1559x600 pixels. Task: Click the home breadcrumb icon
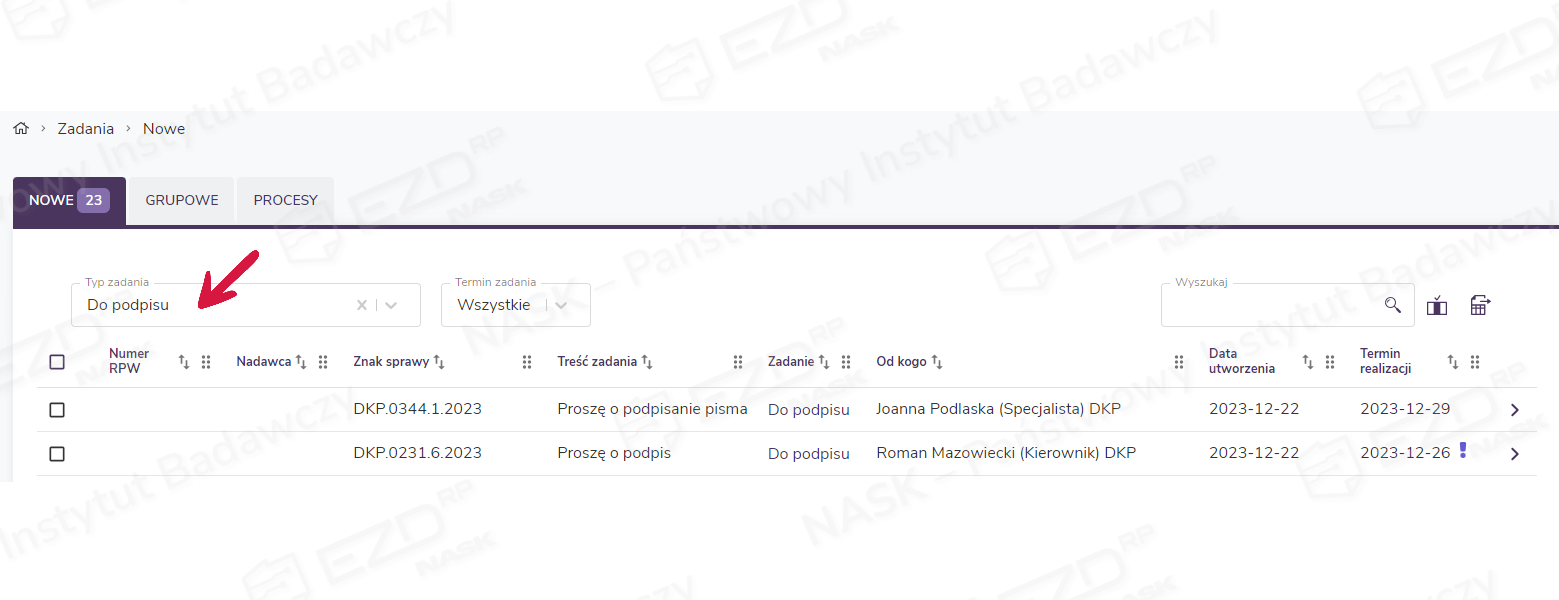[21, 129]
